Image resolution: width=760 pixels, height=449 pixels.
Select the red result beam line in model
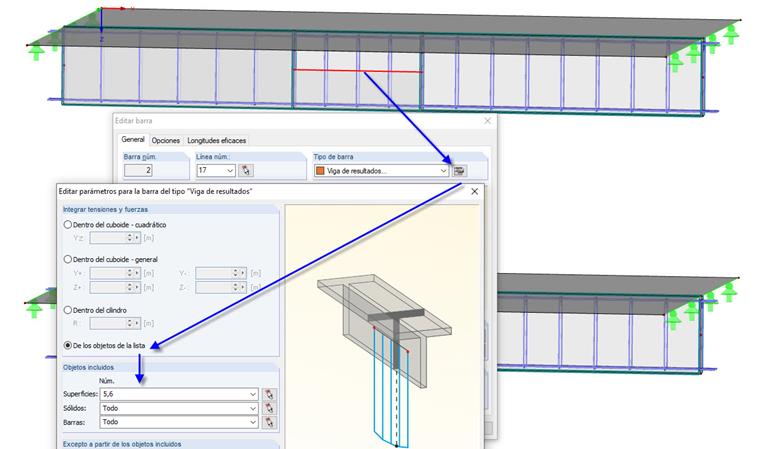pos(358,71)
